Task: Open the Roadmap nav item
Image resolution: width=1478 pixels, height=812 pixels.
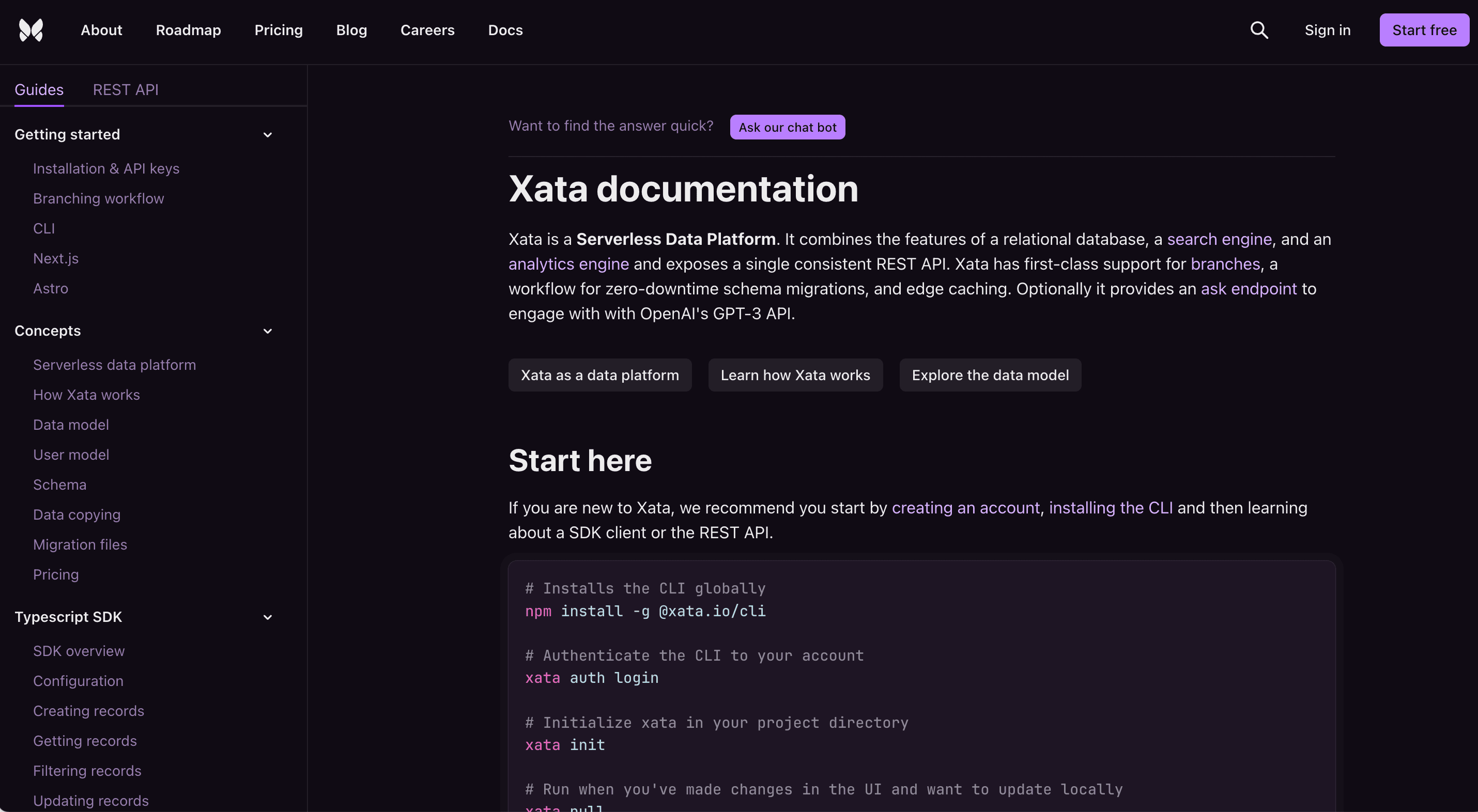Action: click(188, 30)
